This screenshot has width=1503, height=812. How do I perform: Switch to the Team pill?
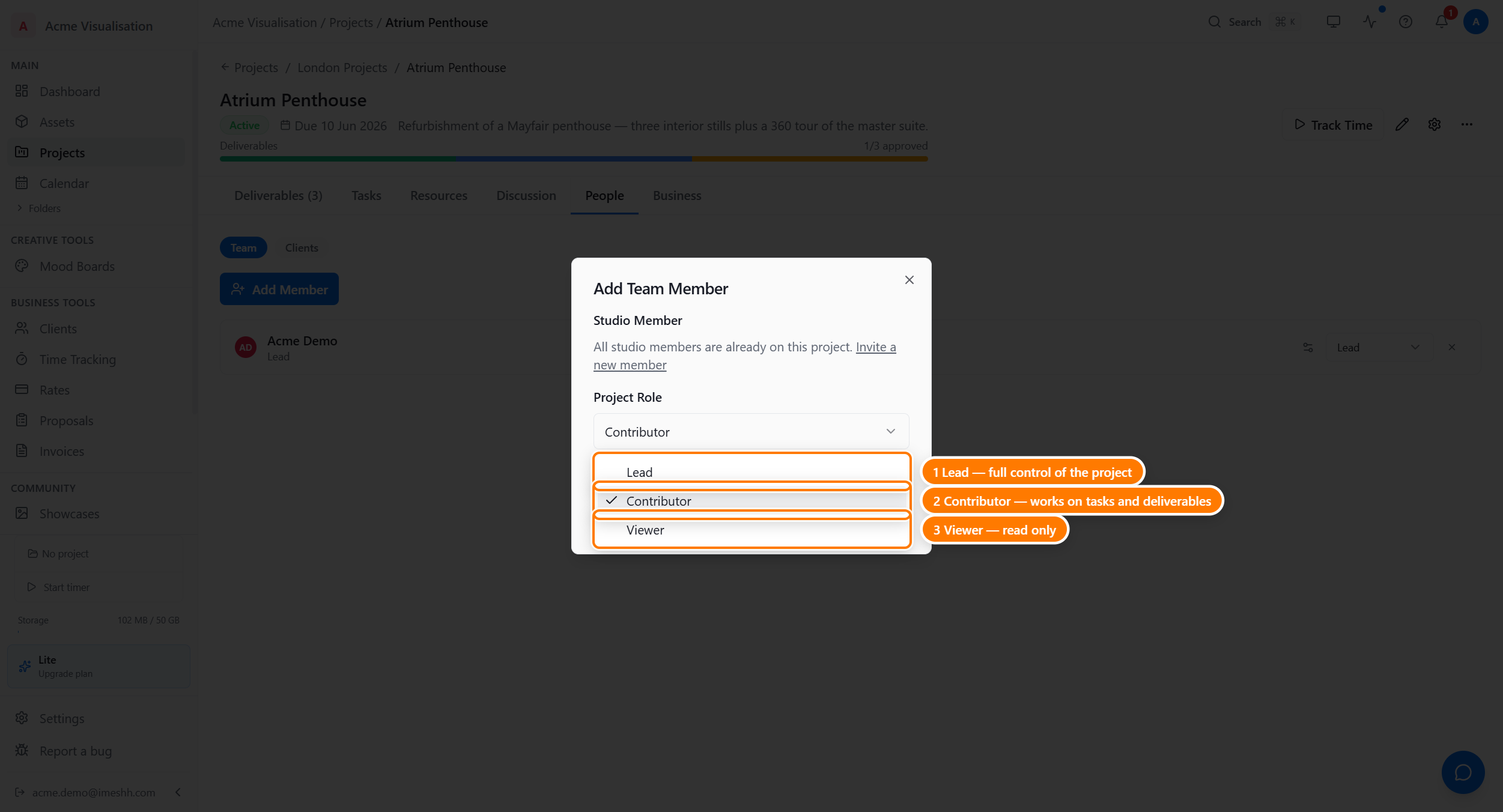[243, 247]
